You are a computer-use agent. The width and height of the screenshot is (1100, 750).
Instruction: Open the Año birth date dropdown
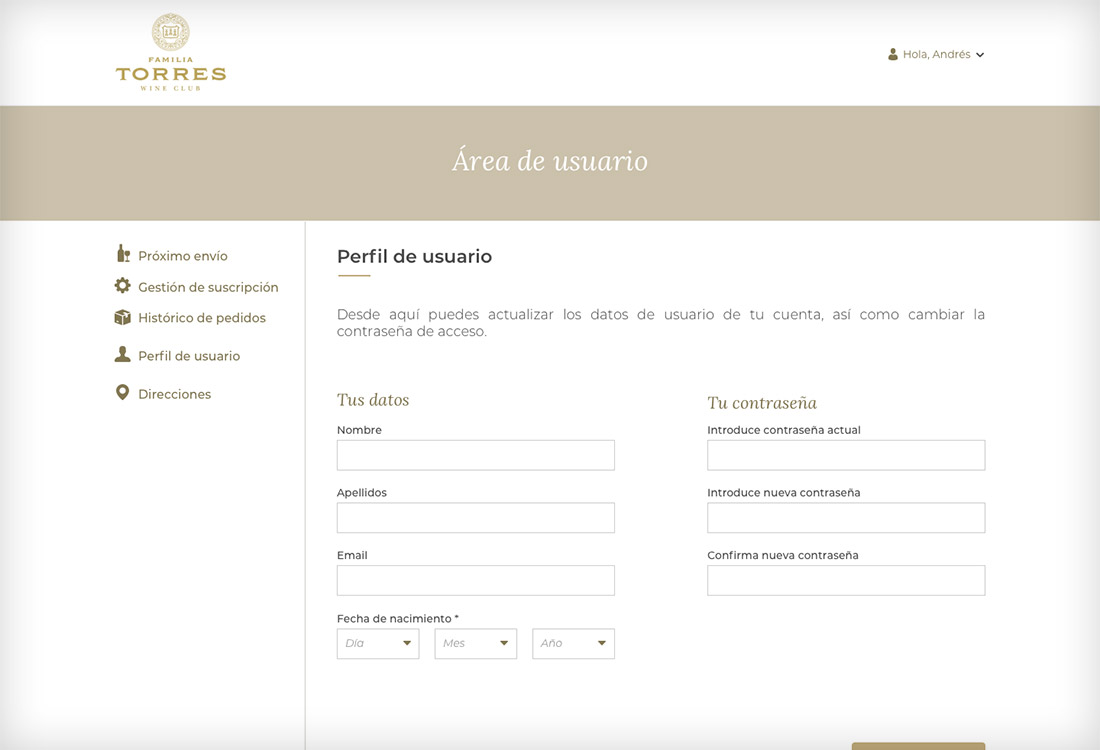[x=573, y=643]
